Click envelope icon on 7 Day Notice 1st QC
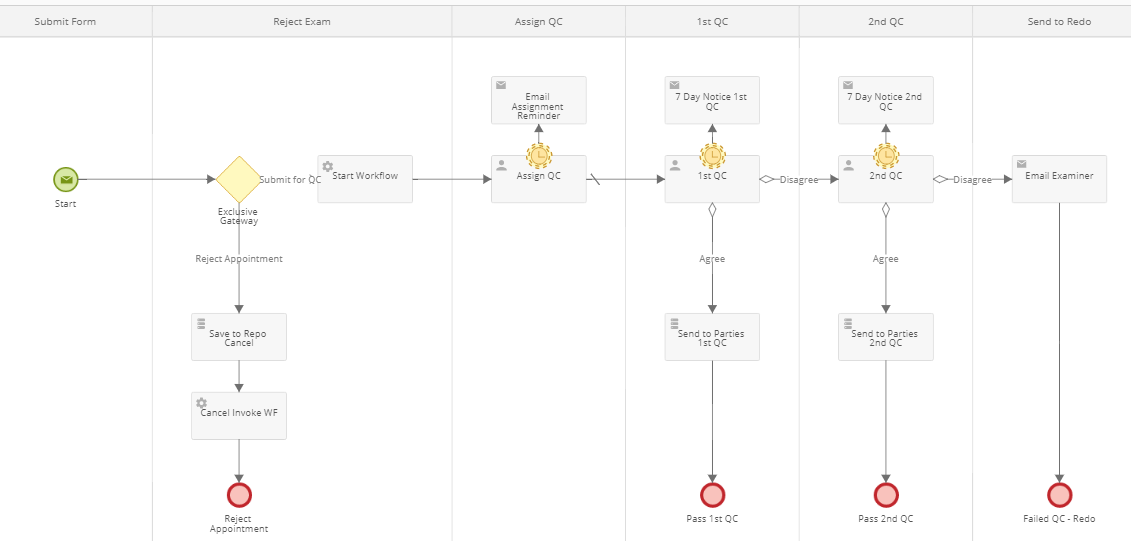The height and width of the screenshot is (541, 1131). tap(674, 85)
